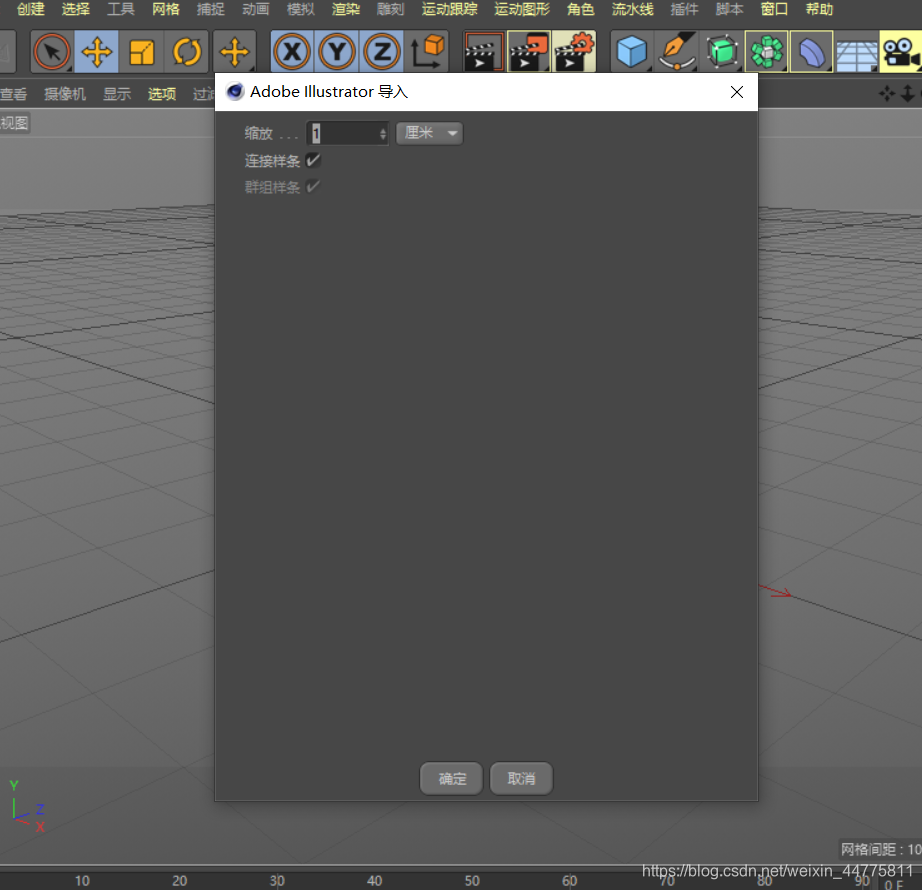
Task: Open the 运动跟踪 menu
Action: [x=450, y=9]
